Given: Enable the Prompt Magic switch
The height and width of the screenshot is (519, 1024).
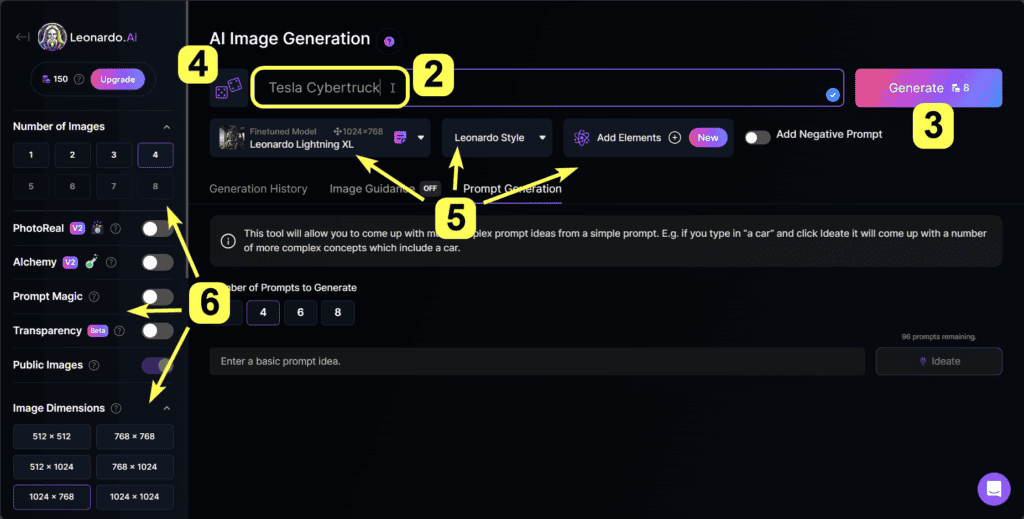Looking at the screenshot, I should pyautogui.click(x=157, y=296).
